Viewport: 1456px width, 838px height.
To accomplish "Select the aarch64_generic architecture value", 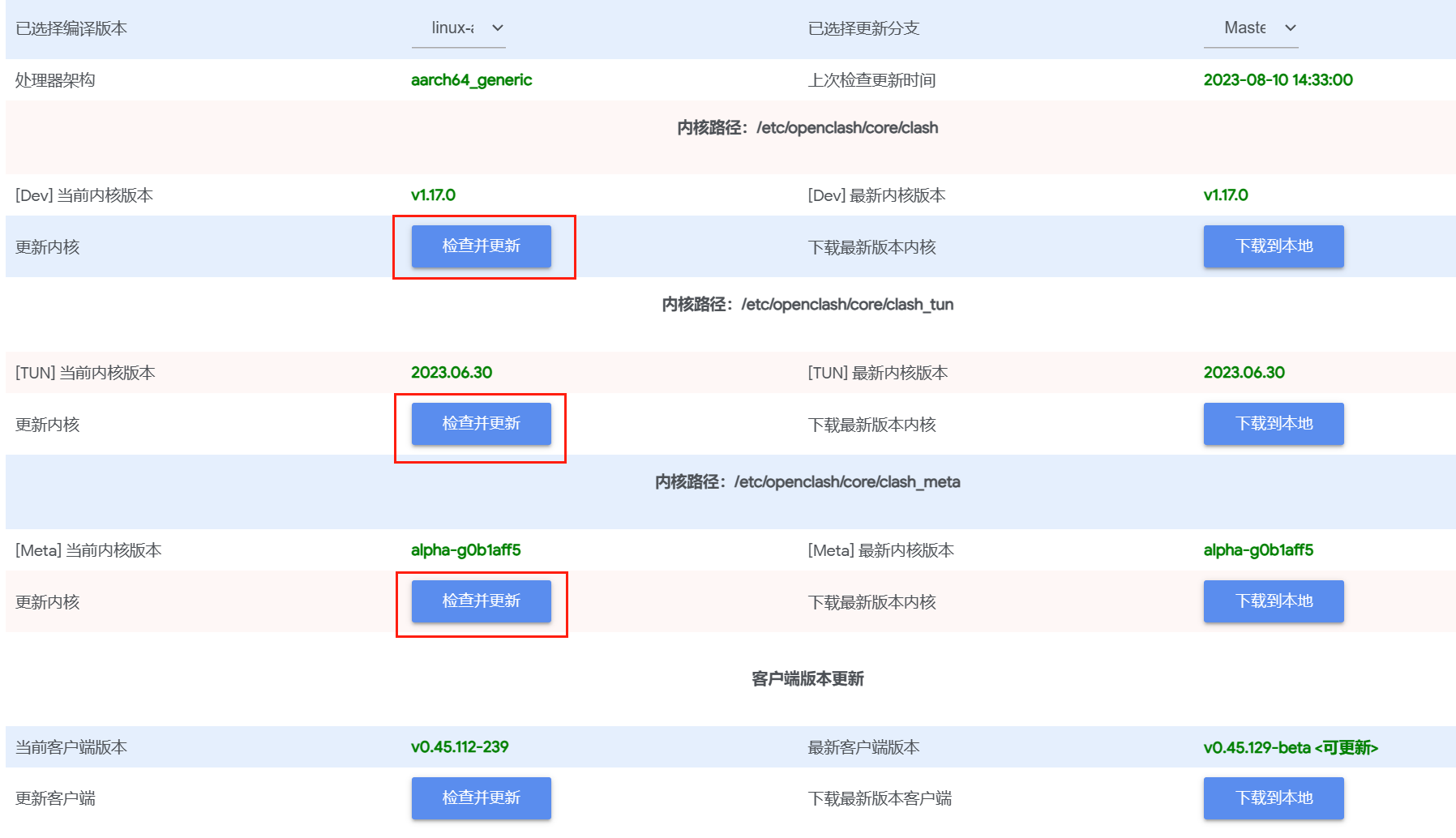I will (x=472, y=80).
